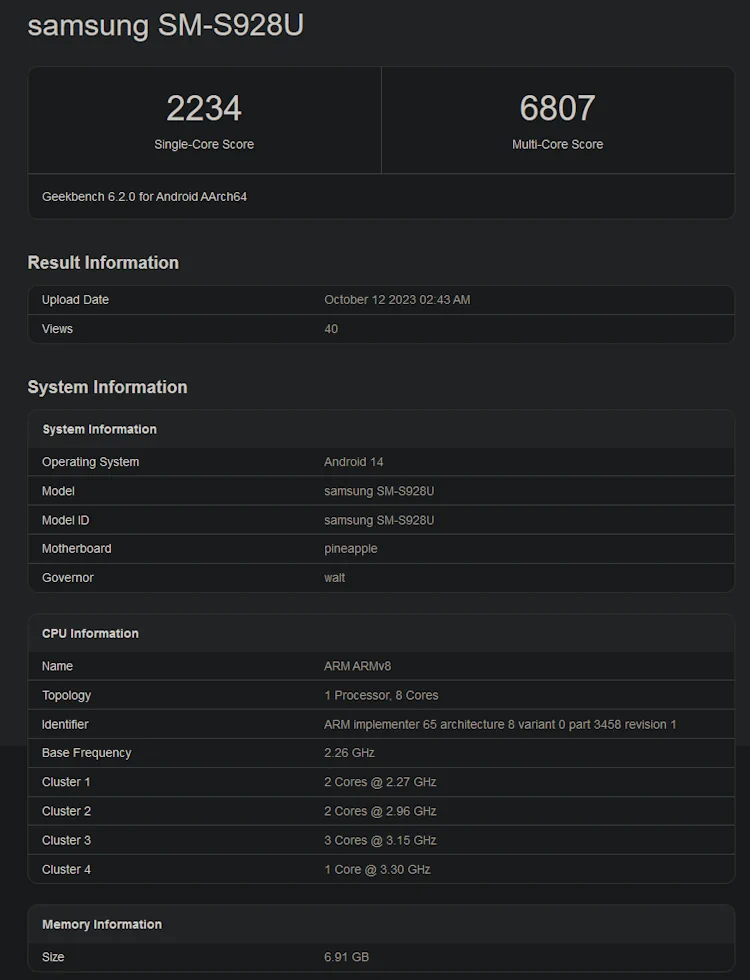This screenshot has width=750, height=980.
Task: Click the Cluster 1 row label
Action: click(x=66, y=782)
